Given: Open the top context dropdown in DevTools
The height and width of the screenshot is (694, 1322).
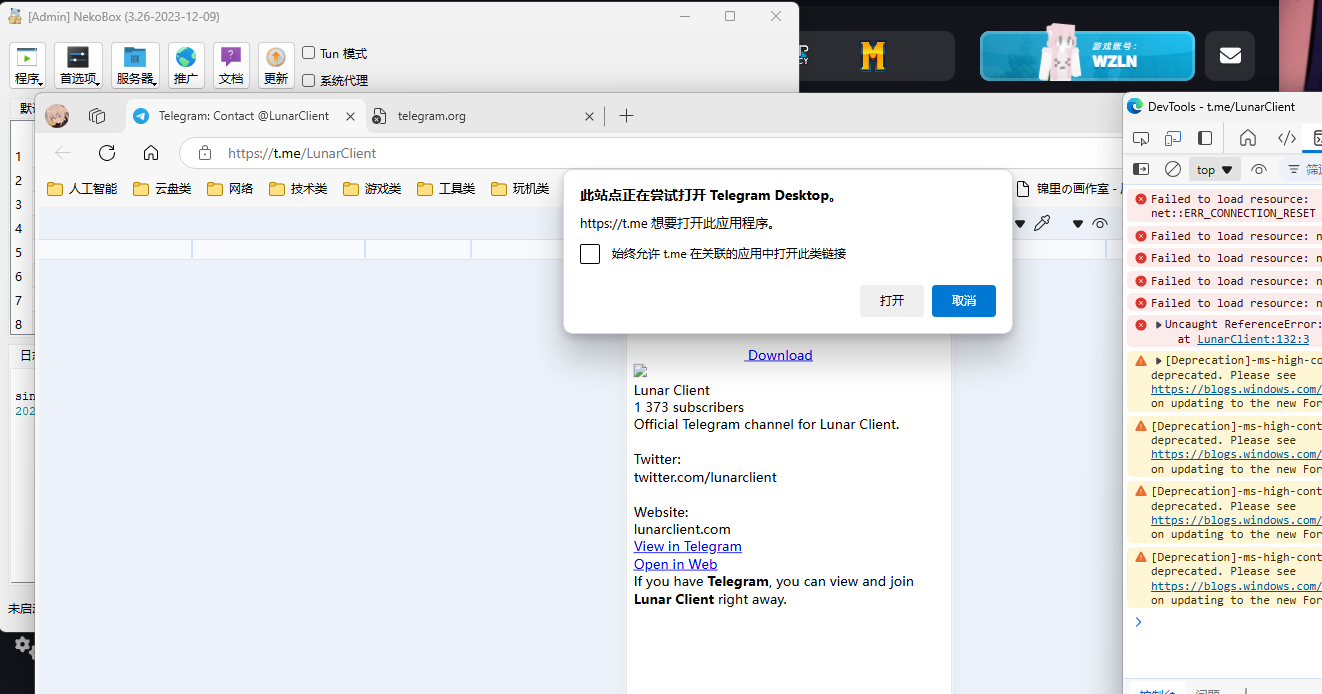Looking at the screenshot, I should click(1215, 170).
